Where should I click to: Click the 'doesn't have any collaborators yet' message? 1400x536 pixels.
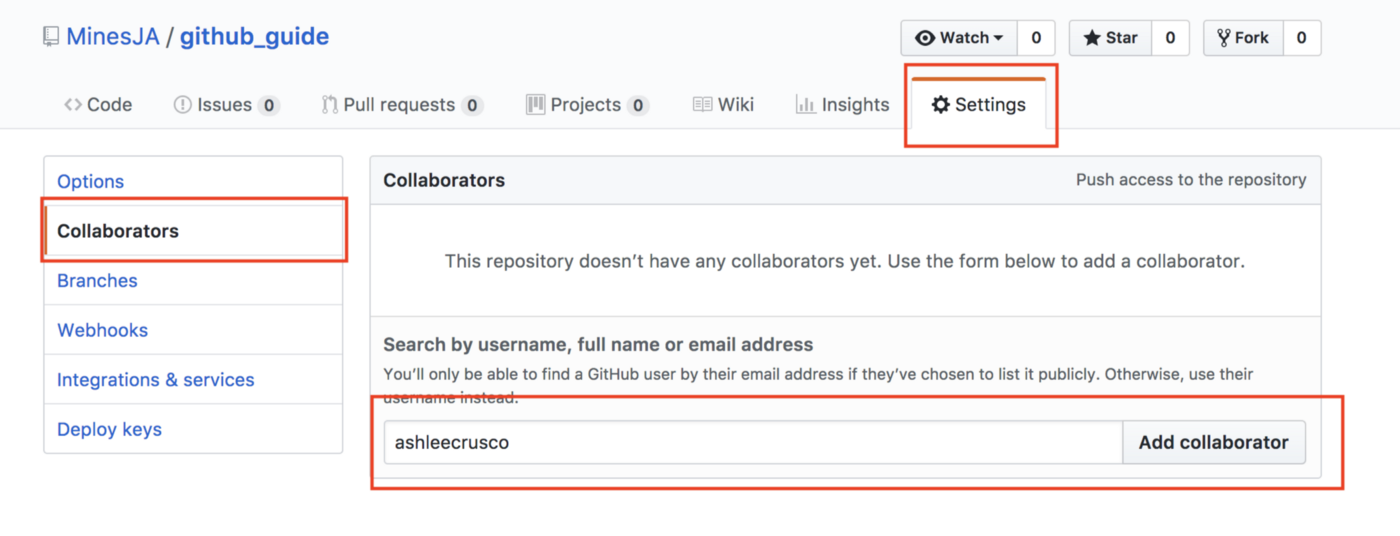(845, 262)
